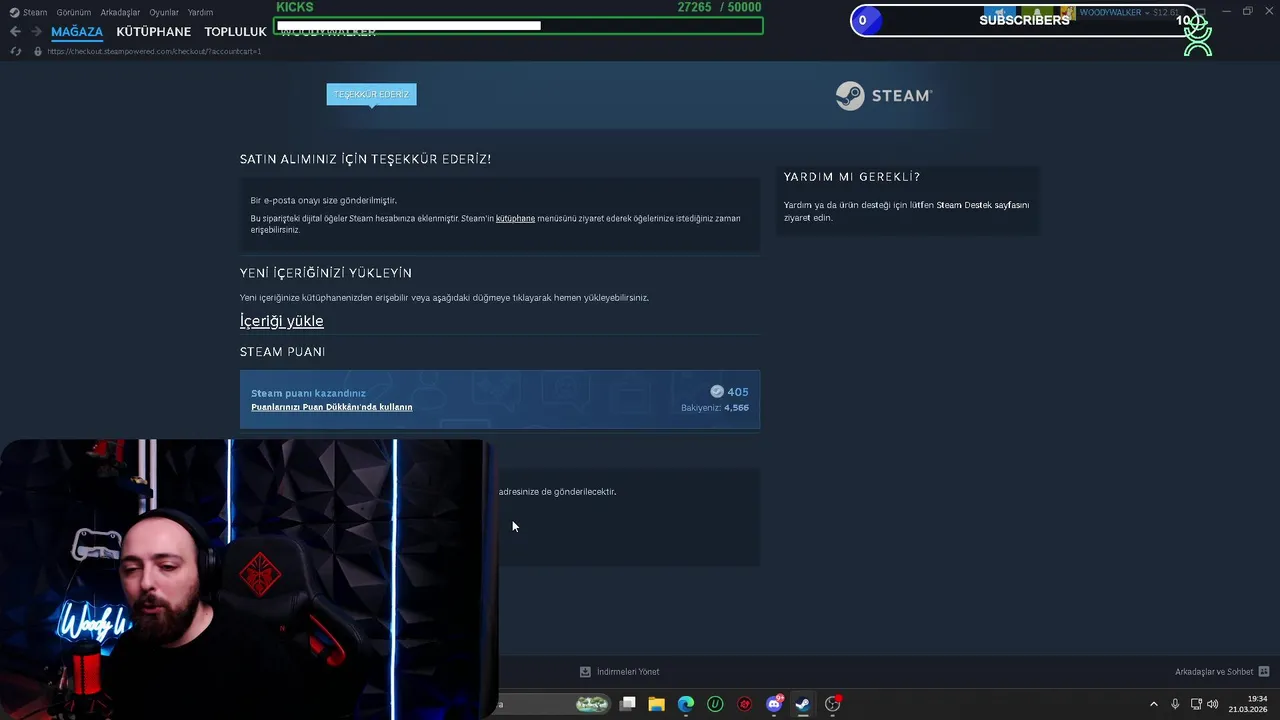The image size is (1280, 720).
Task: Open the Yardım menu
Action: click(x=200, y=12)
